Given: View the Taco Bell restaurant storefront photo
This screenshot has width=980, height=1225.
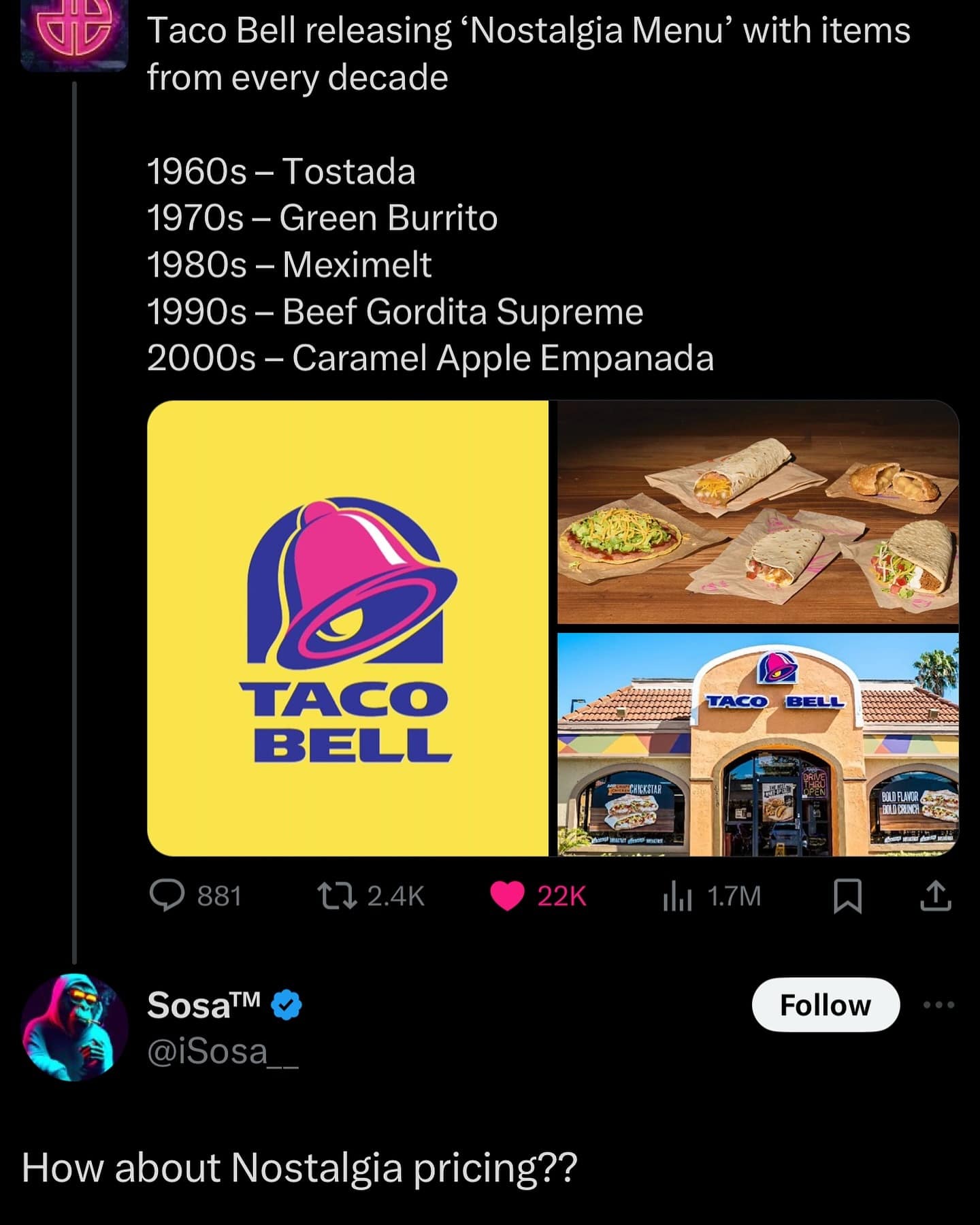Looking at the screenshot, I should pyautogui.click(x=757, y=744).
